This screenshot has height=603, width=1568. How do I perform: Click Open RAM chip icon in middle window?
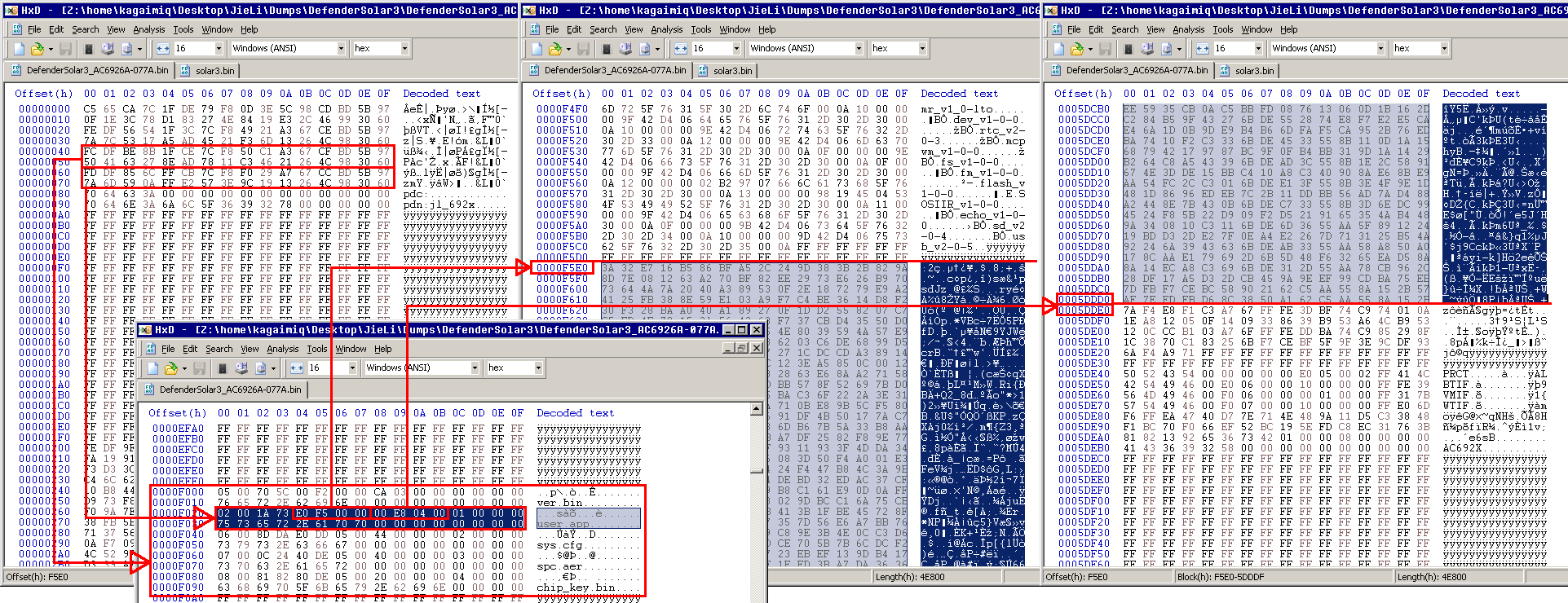[607, 49]
